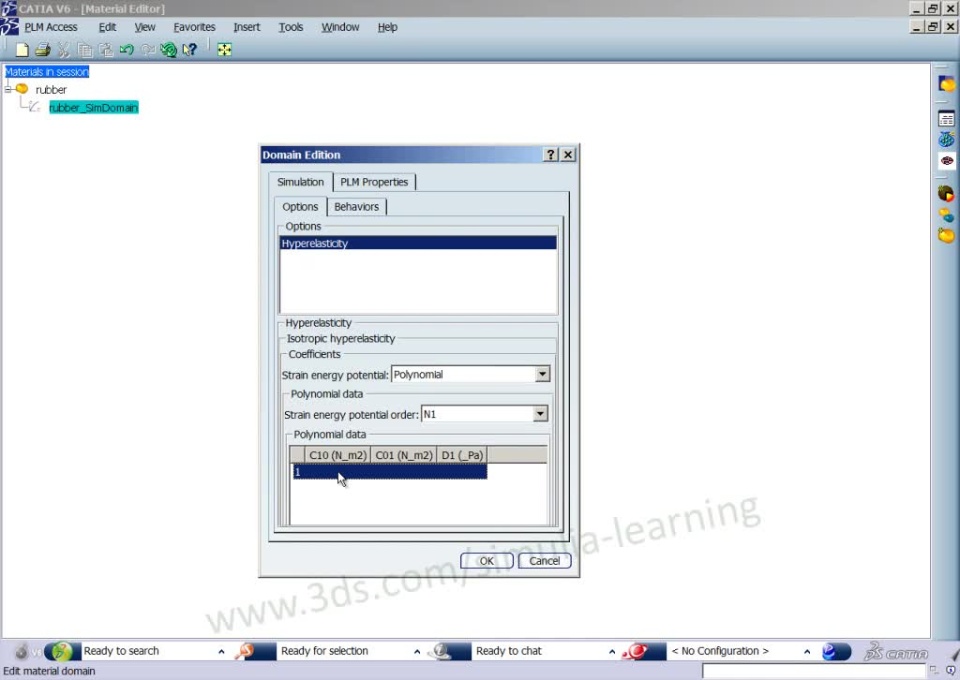Expand the 'No Configuration' arrow
This screenshot has width=960, height=680.
click(807, 652)
